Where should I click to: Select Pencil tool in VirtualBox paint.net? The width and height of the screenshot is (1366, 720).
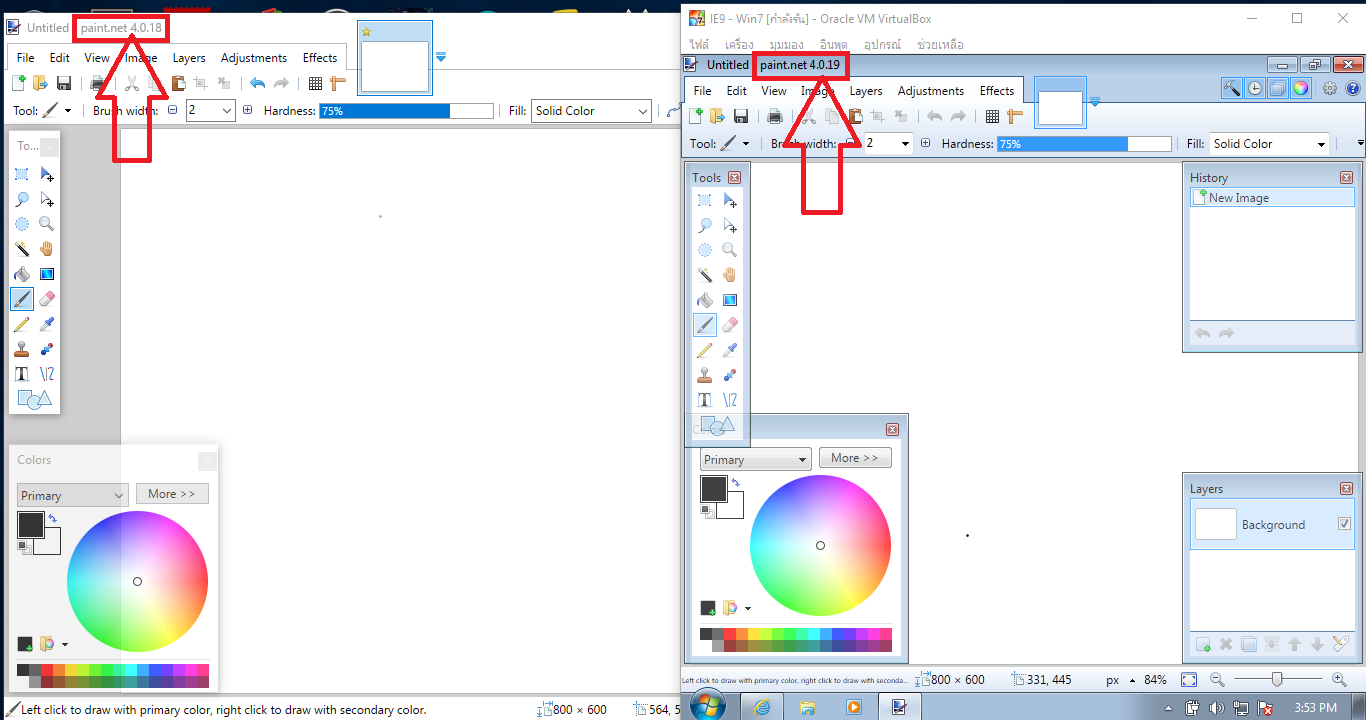tap(705, 350)
